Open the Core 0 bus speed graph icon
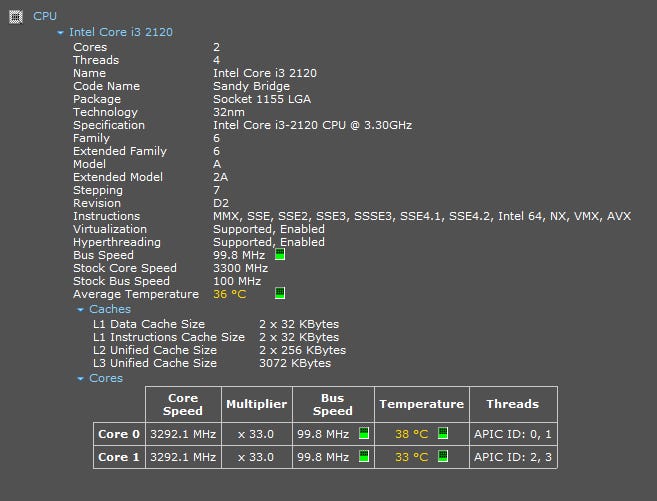 (364, 433)
